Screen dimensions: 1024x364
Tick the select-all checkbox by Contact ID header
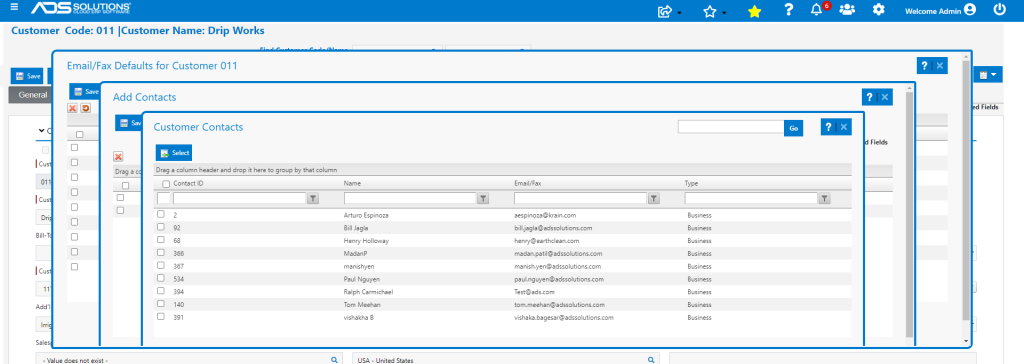click(x=166, y=184)
